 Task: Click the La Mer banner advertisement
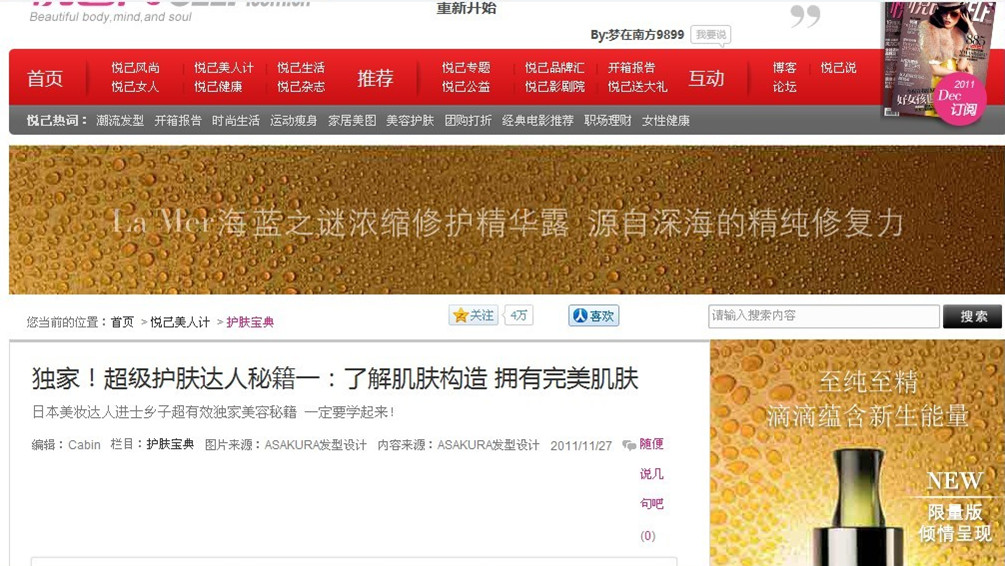pyautogui.click(x=506, y=220)
